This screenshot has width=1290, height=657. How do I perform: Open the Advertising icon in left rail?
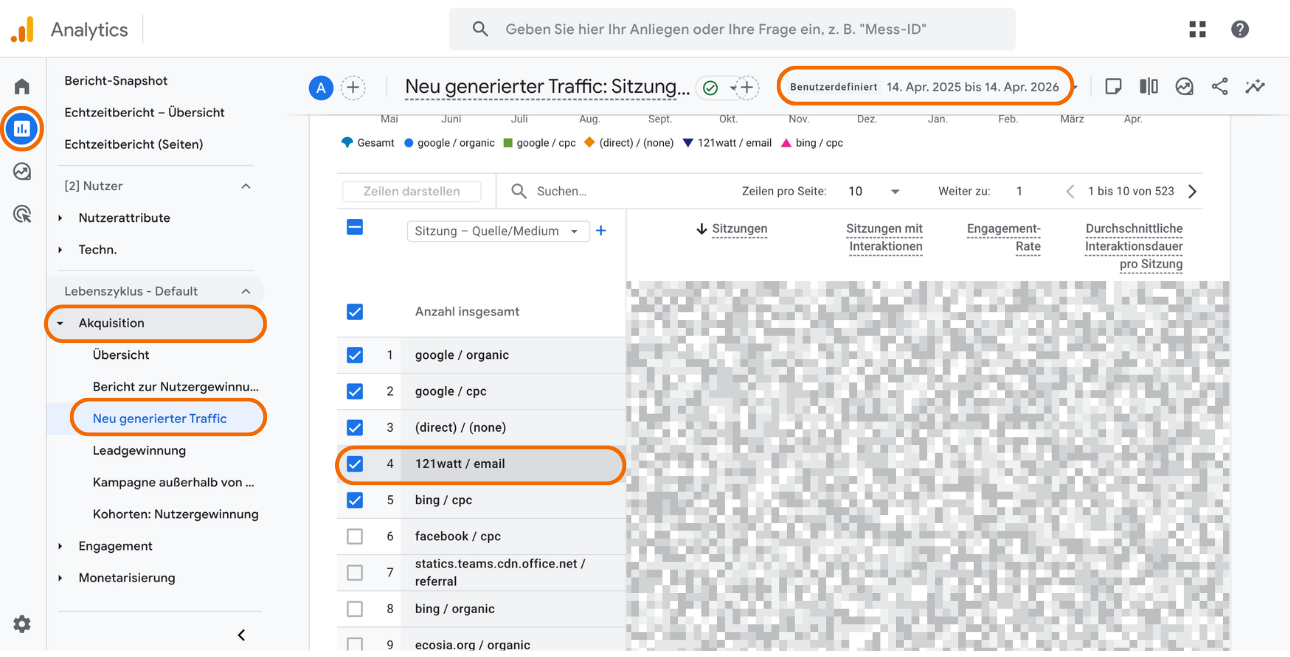click(x=22, y=213)
